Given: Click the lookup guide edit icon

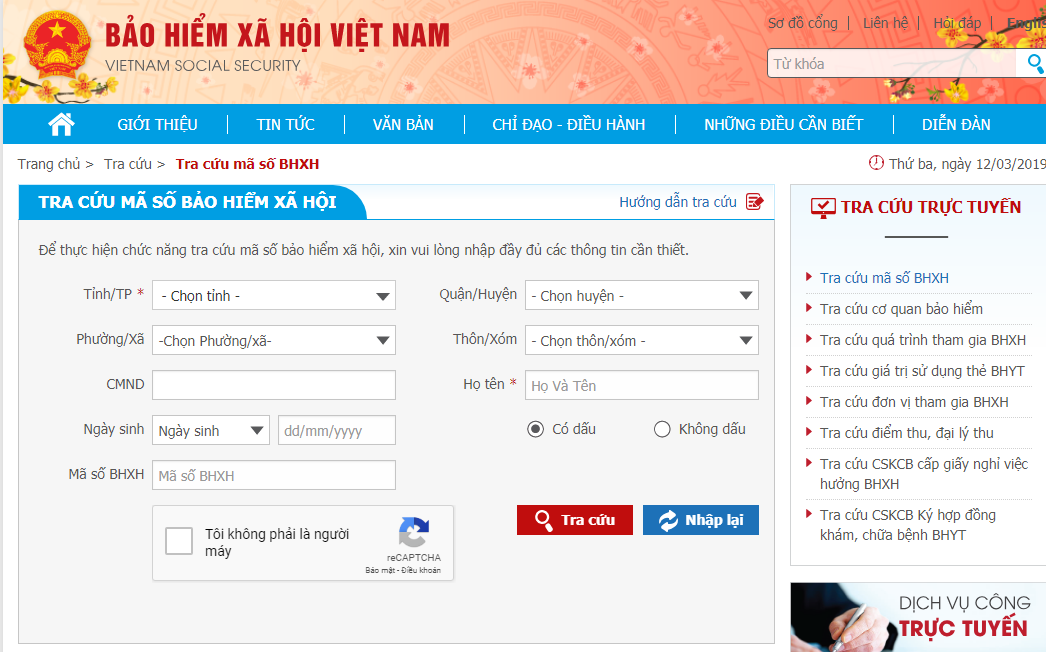Looking at the screenshot, I should (x=754, y=202).
